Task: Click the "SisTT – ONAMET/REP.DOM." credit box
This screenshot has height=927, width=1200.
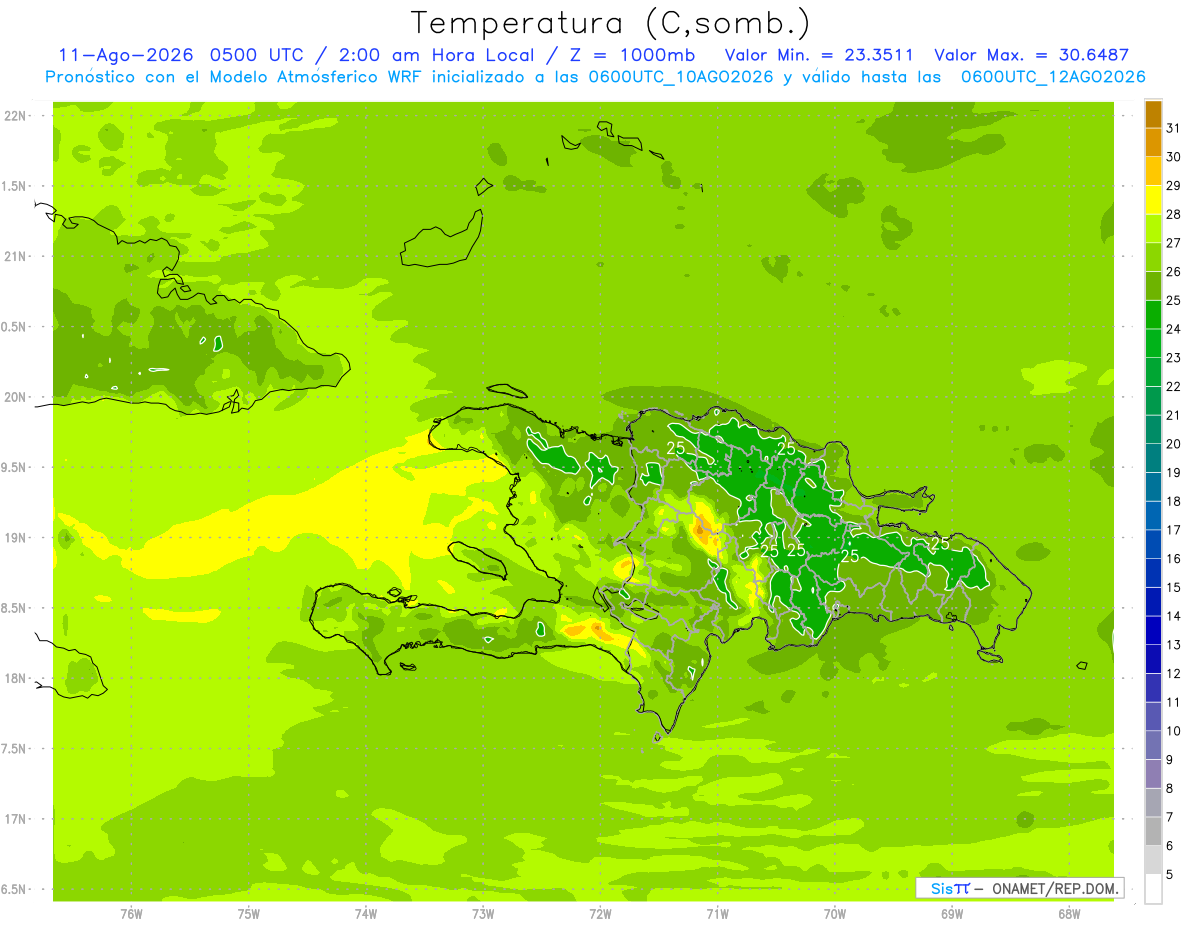Action: [x=1019, y=888]
